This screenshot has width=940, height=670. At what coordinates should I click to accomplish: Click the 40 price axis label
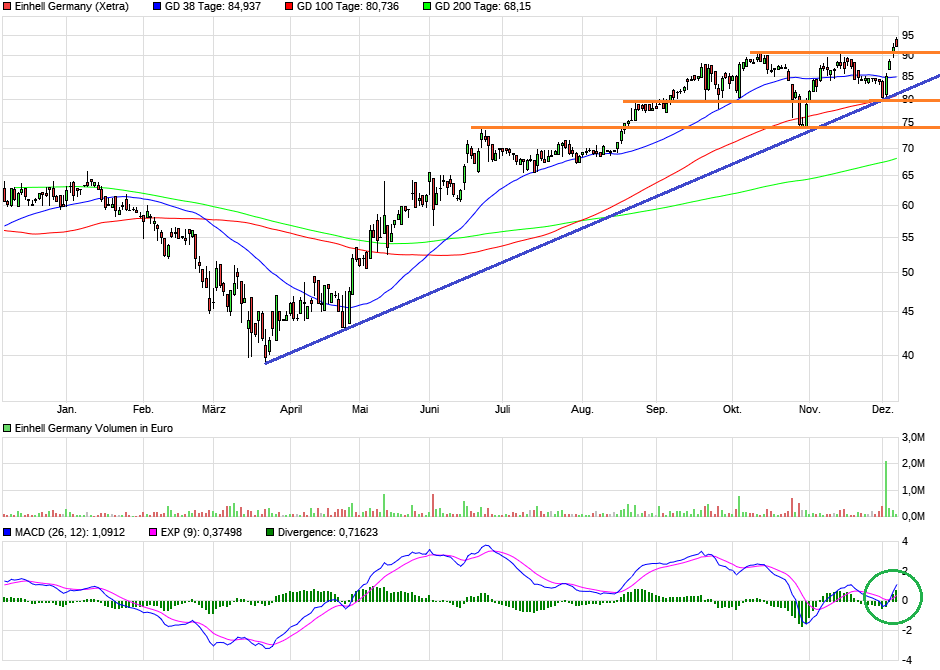[x=907, y=355]
